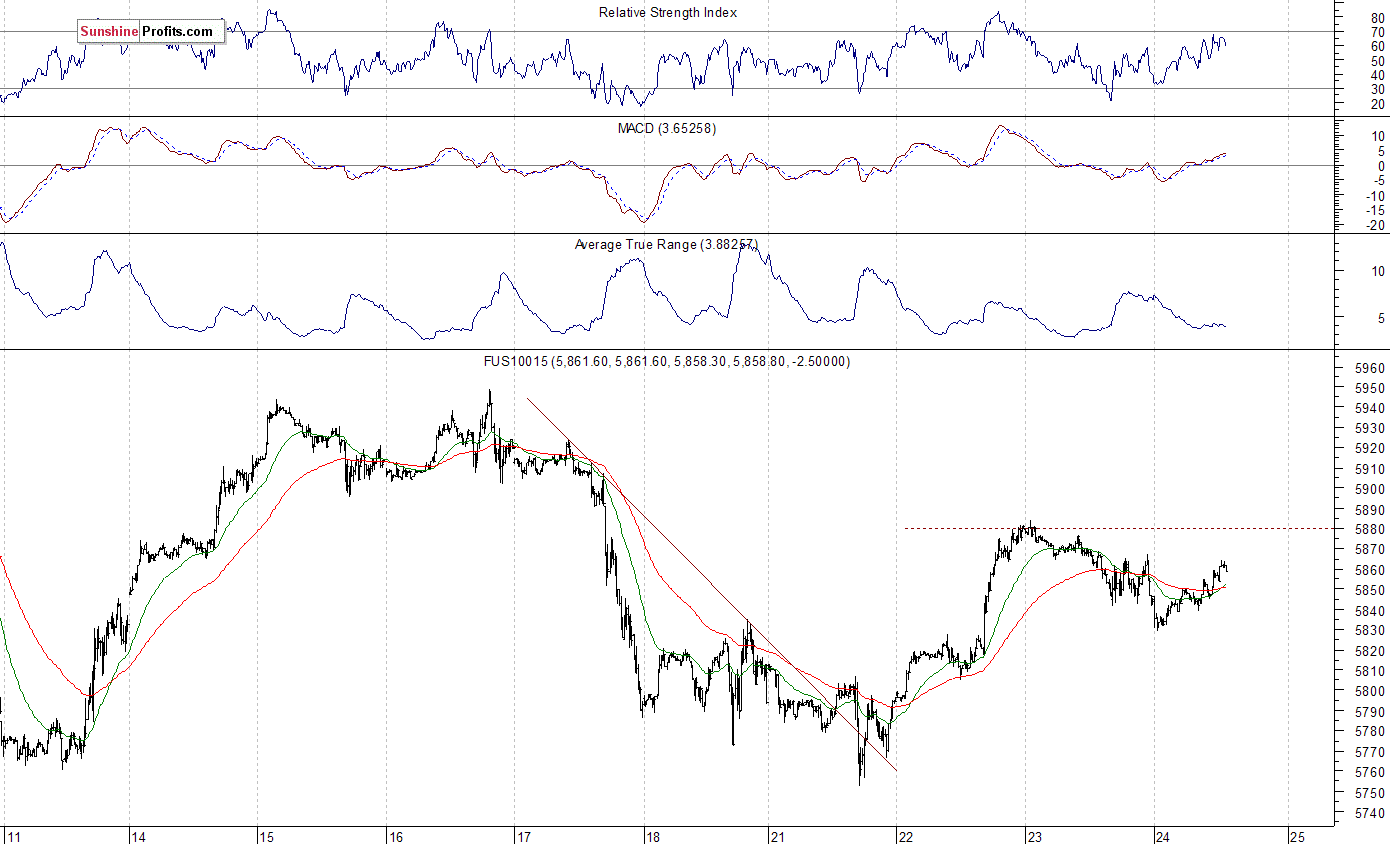Click the Relative Strength Index panel title
This screenshot has width=1390, height=844.
pyautogui.click(x=668, y=13)
